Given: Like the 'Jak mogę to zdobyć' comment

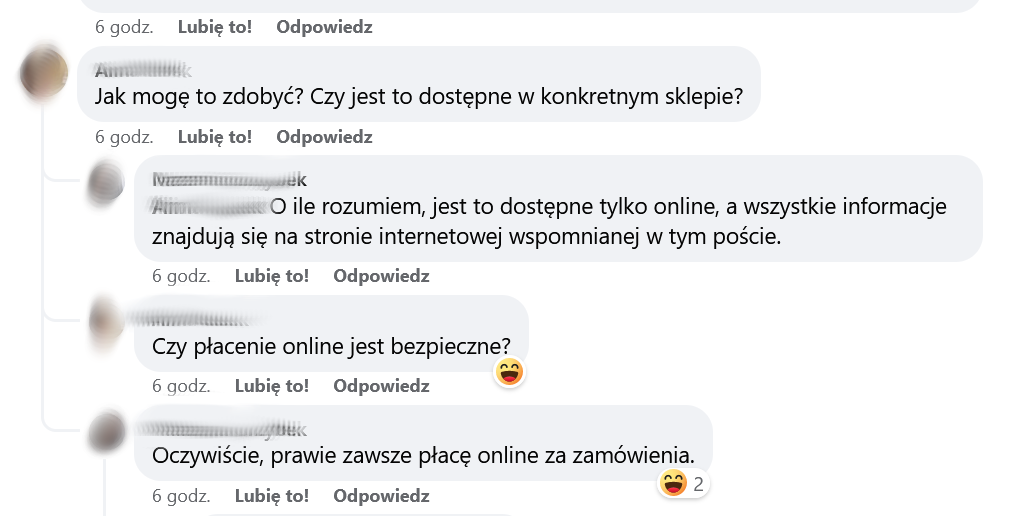Looking at the screenshot, I should 215,137.
